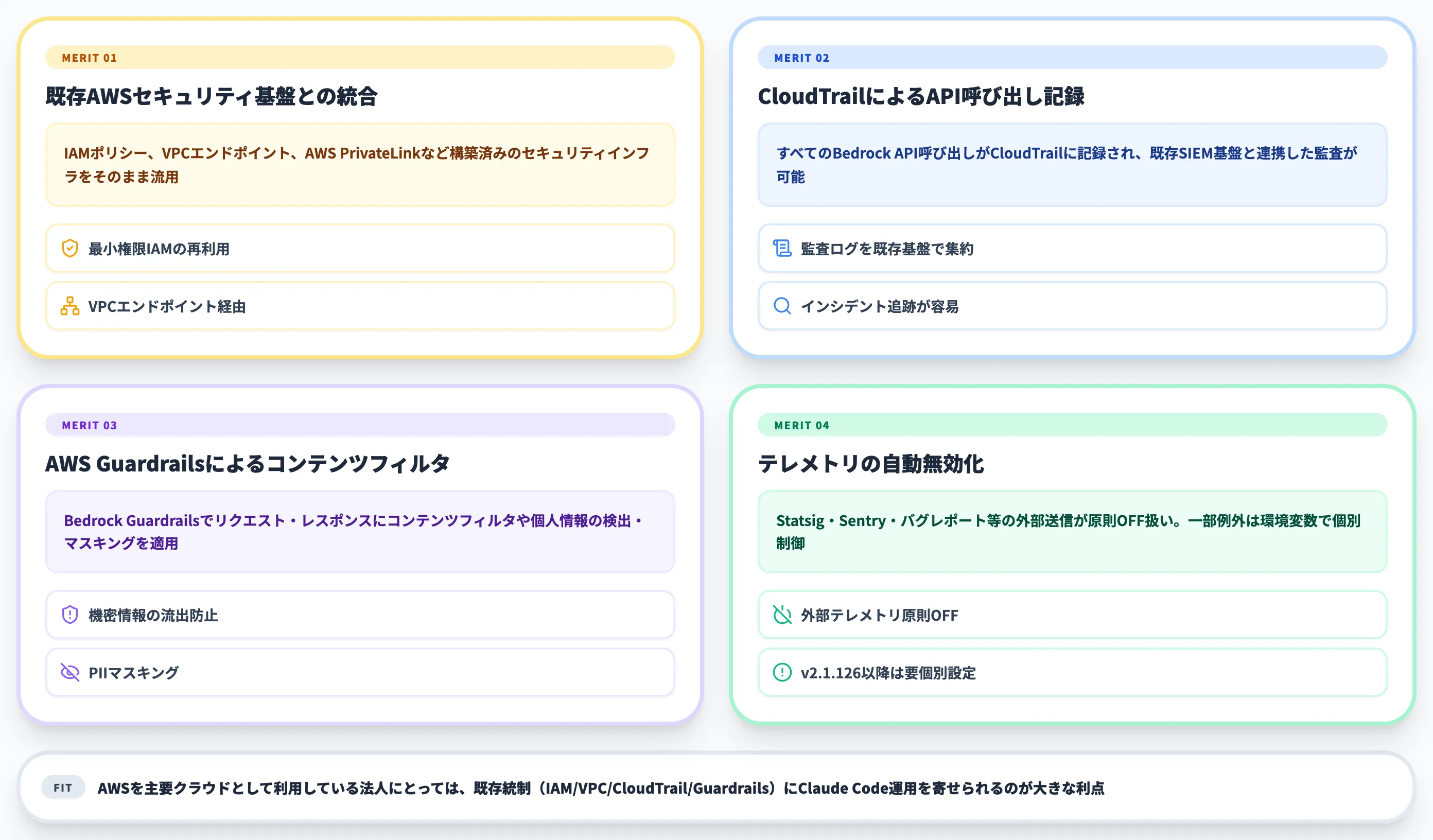Click the heading CloudTrailによるAPI呼び出し記録
1433x840 pixels.
[921, 96]
